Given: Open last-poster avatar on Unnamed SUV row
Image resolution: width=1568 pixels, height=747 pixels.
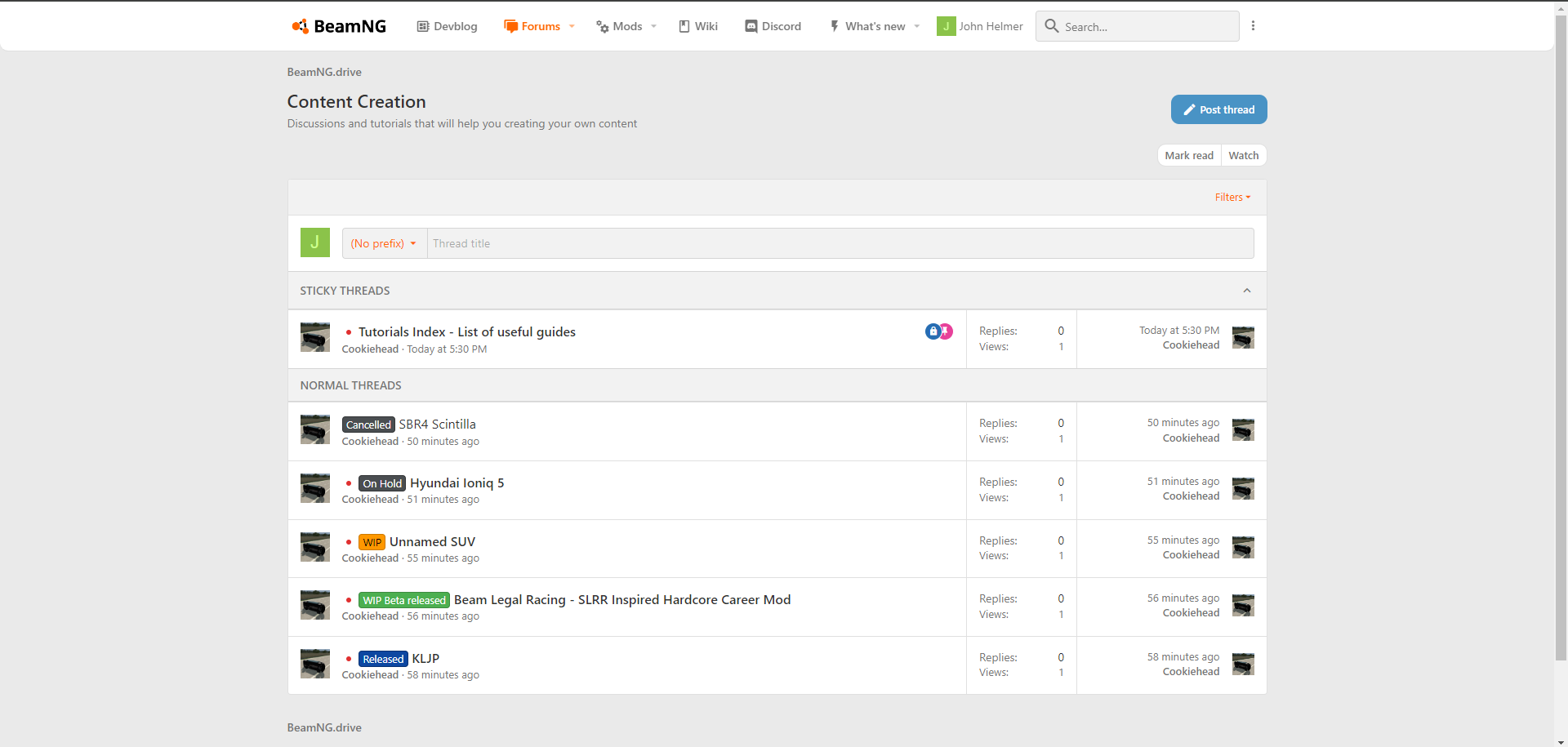Looking at the screenshot, I should point(1243,547).
